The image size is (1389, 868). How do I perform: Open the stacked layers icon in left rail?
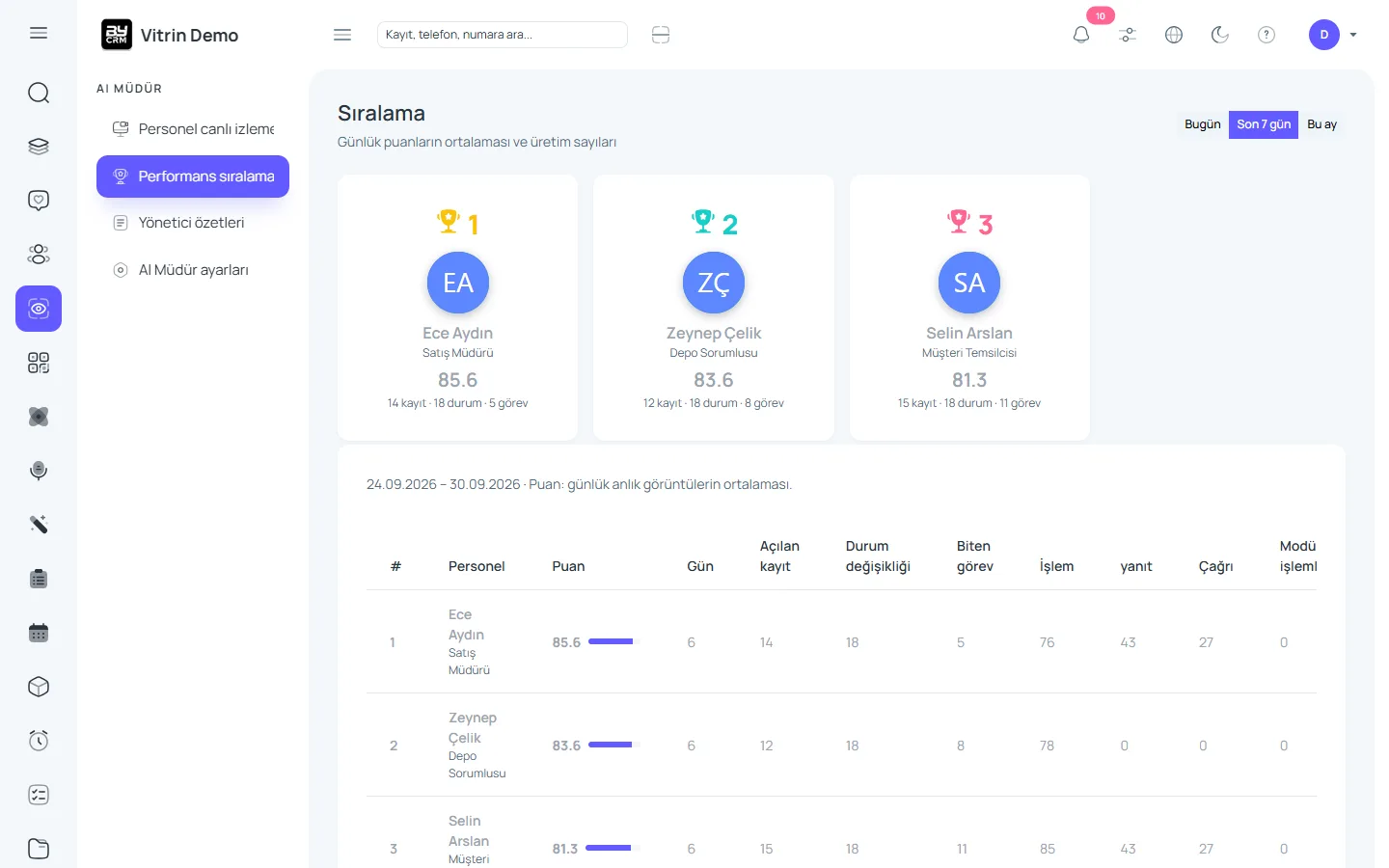coord(39,147)
